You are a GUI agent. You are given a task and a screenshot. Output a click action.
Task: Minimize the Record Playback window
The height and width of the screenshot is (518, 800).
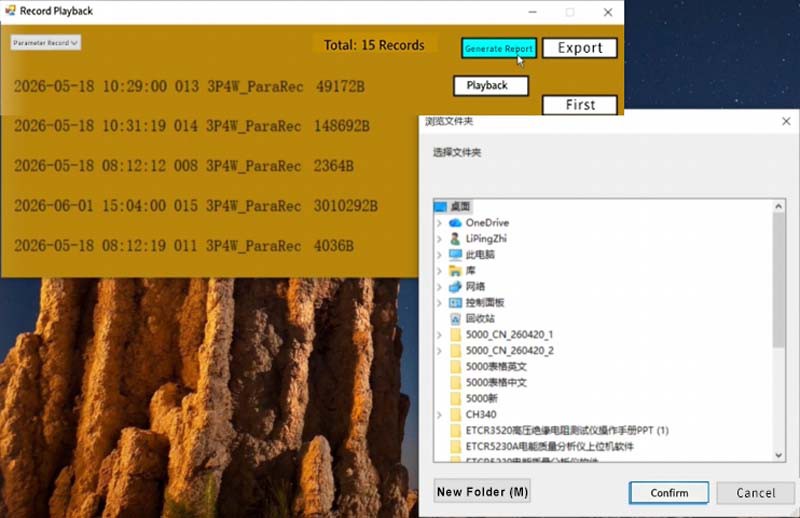[532, 12]
